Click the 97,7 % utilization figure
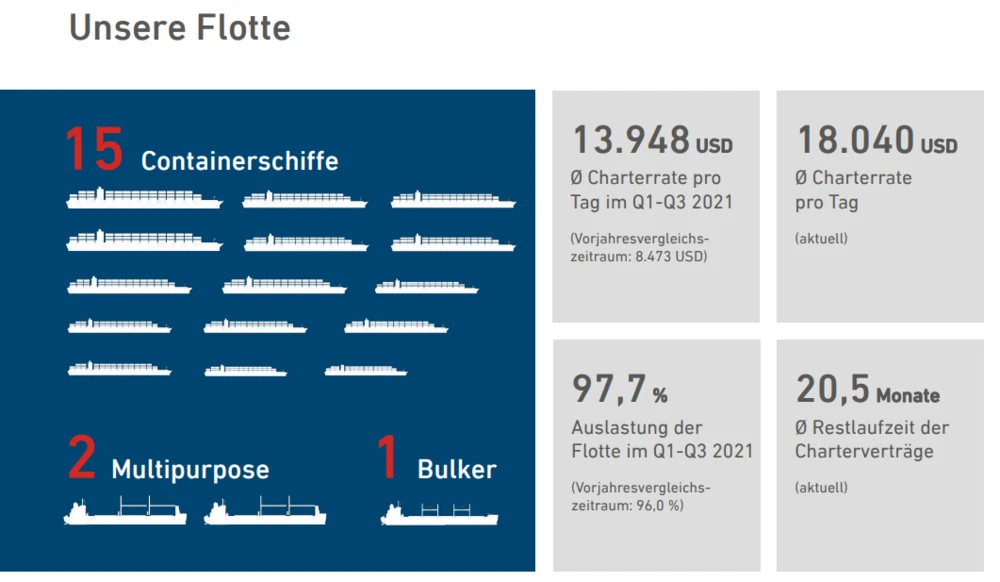The image size is (1000, 582). click(619, 389)
